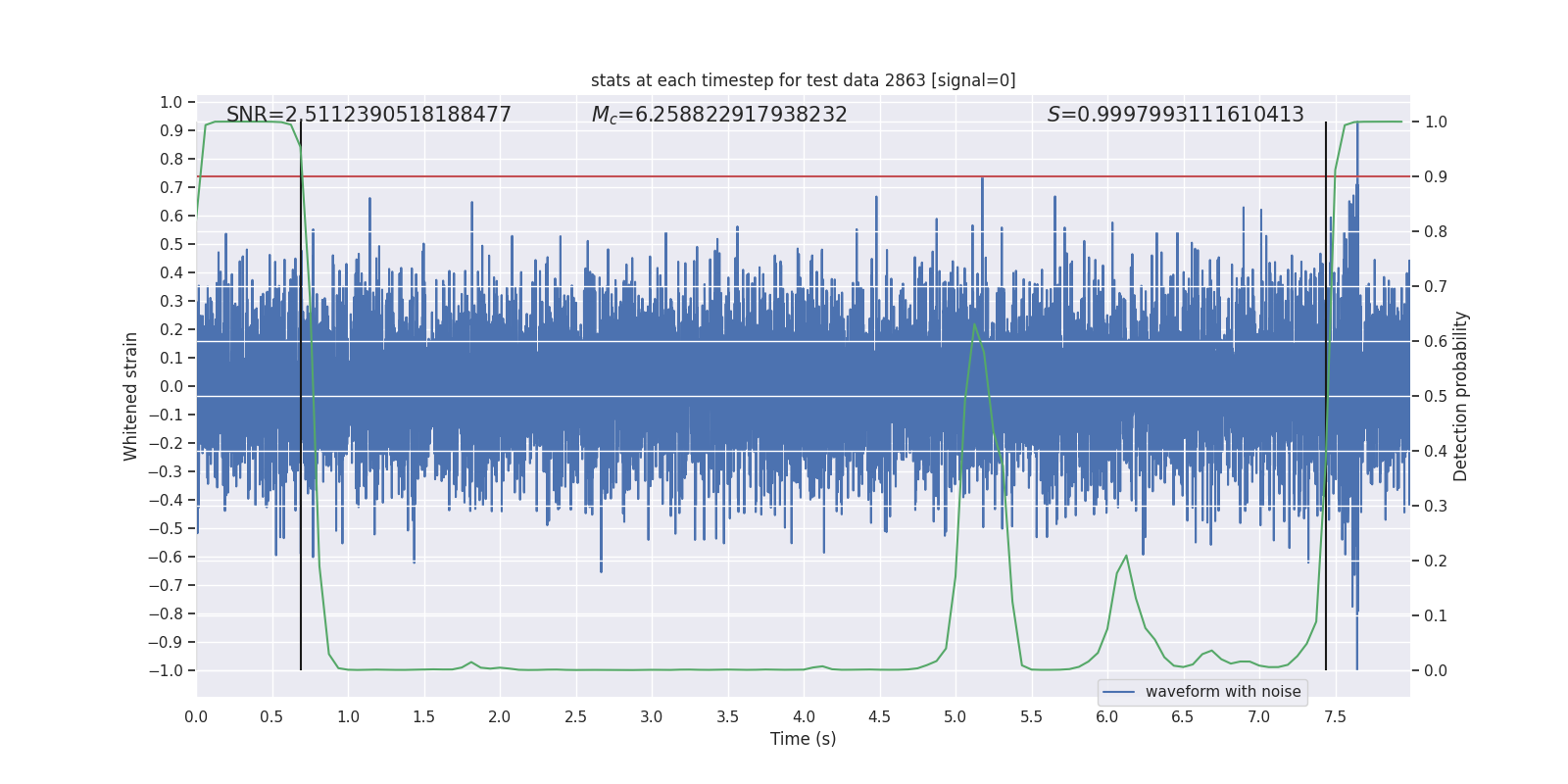
Task: Click the smaller green peak near 6.1 seconds
Action: 1126,557
